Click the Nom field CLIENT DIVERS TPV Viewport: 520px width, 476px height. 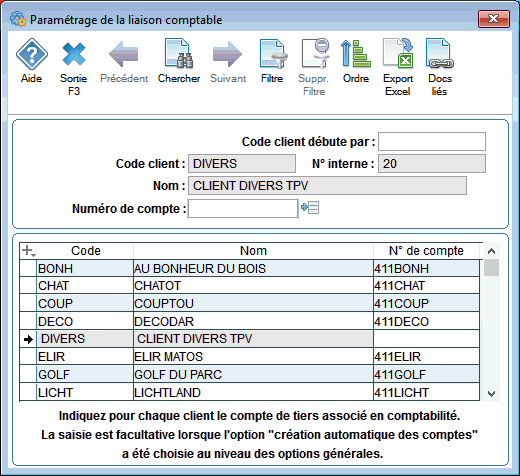[x=327, y=186]
